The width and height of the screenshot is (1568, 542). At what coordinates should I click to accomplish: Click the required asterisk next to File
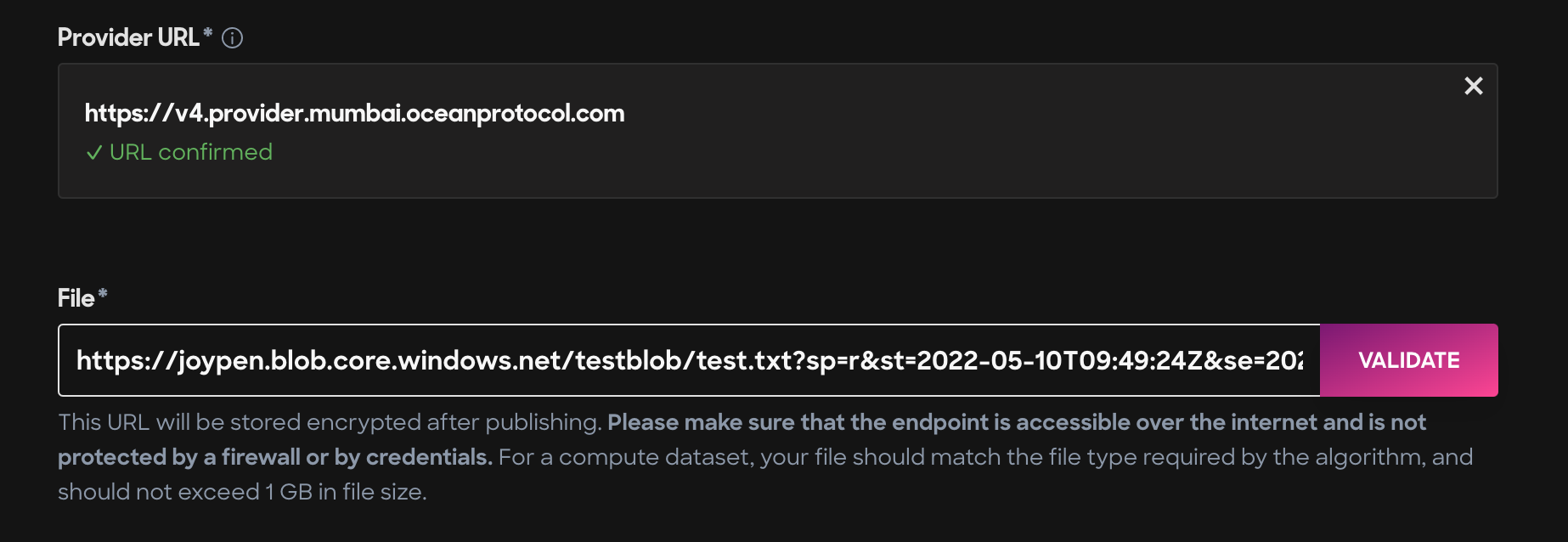click(x=103, y=294)
